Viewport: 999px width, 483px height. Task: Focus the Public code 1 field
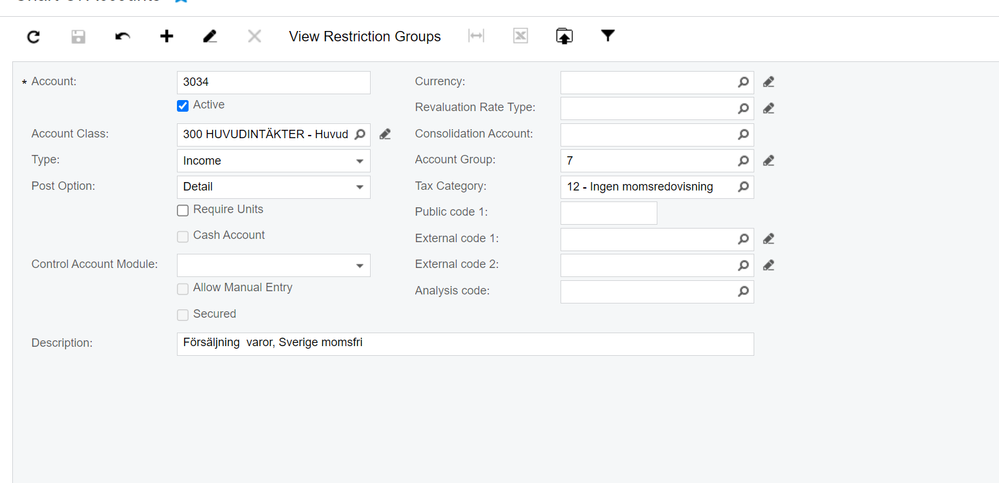pyautogui.click(x=608, y=213)
